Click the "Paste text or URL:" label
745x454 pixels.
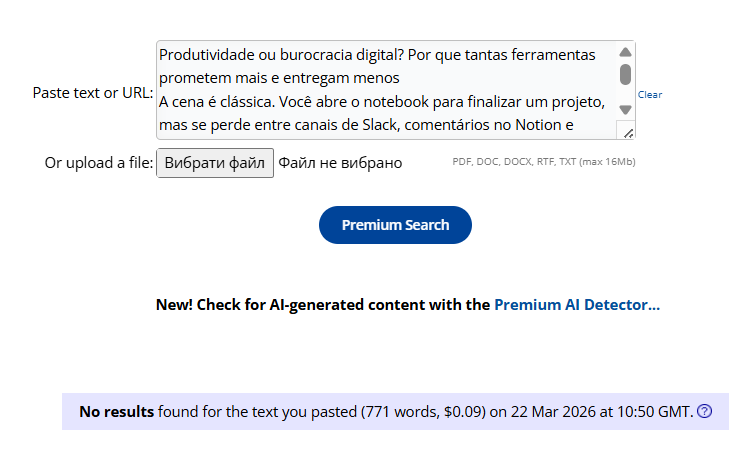(92, 92)
